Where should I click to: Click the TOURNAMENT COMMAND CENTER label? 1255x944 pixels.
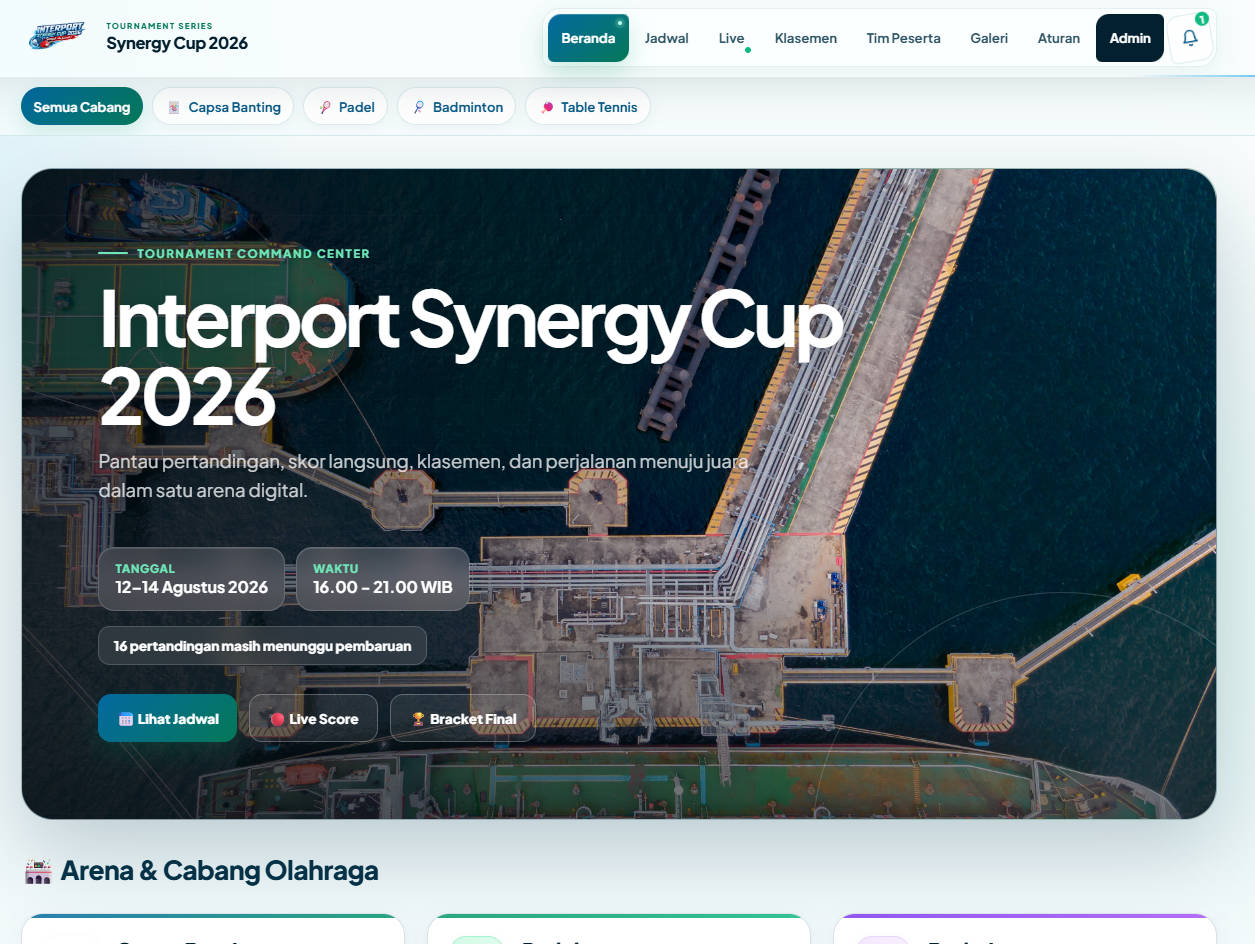pos(253,254)
